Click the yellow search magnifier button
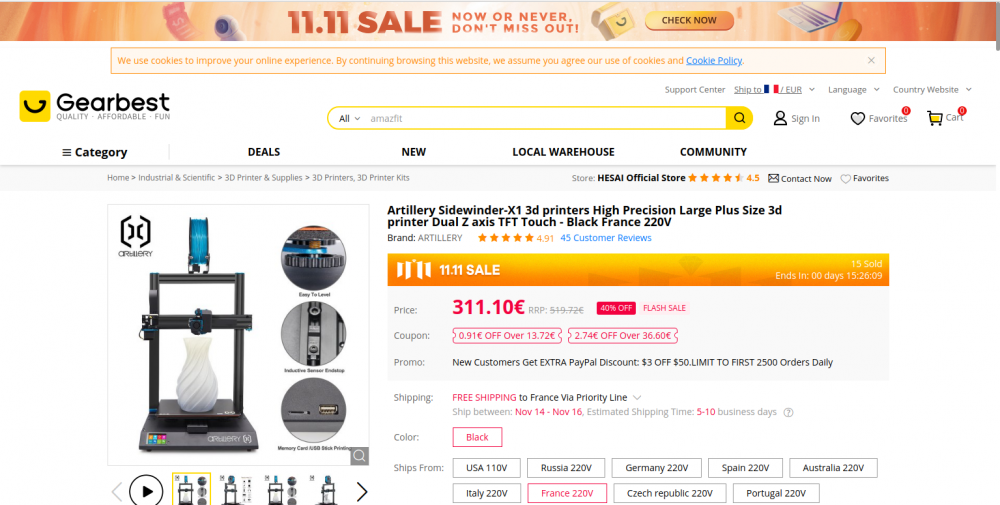The height and width of the screenshot is (505, 1000). click(x=739, y=118)
